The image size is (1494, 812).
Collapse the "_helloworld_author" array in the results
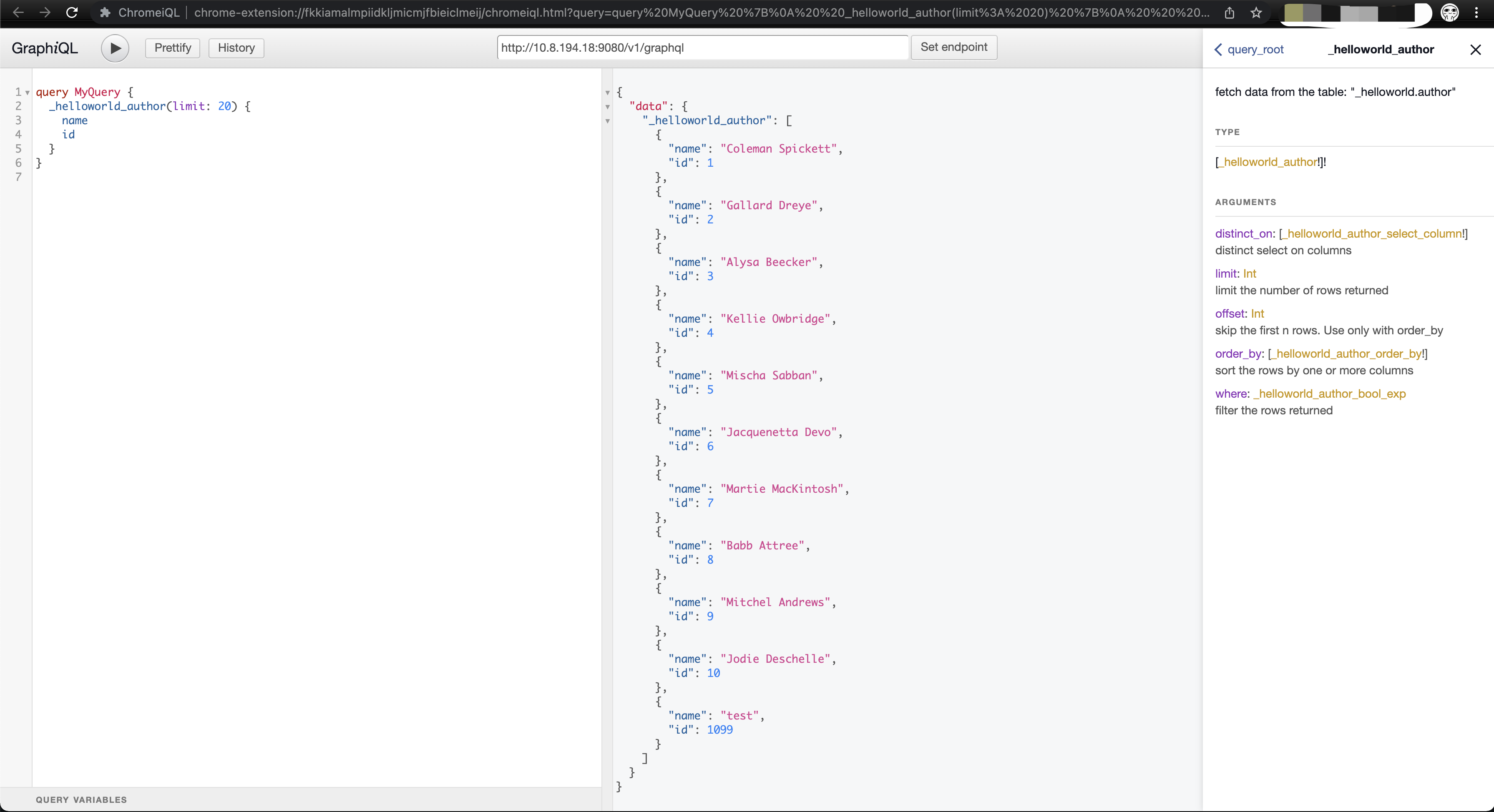pyautogui.click(x=607, y=121)
